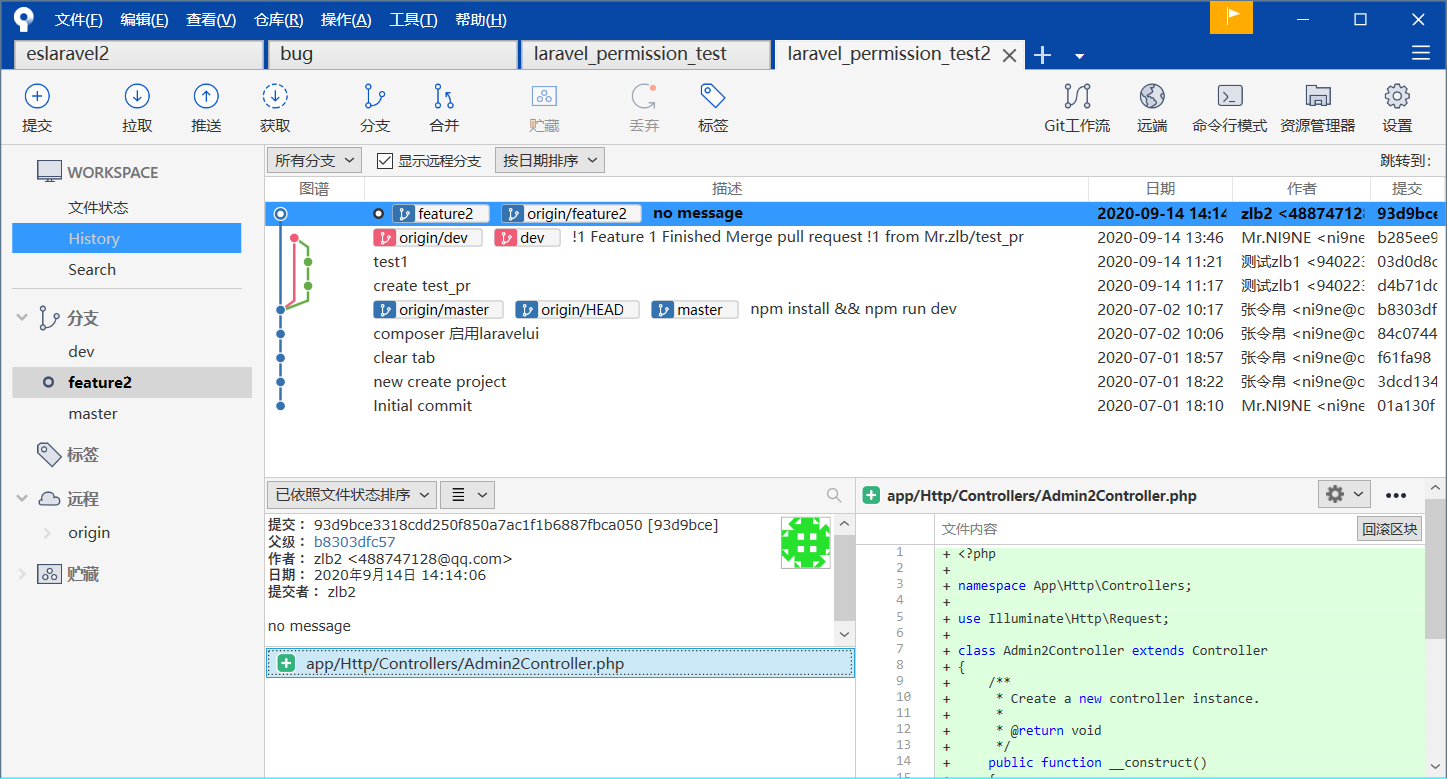Click the 推送 (Push) toolbar icon
The width and height of the screenshot is (1447, 779).
click(206, 97)
